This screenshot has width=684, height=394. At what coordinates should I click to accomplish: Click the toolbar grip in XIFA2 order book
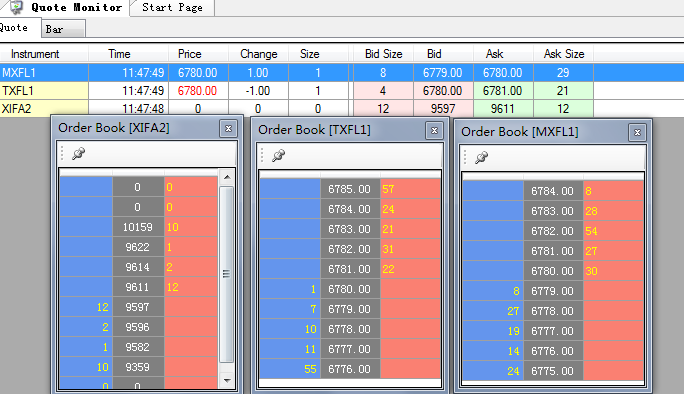[62, 153]
